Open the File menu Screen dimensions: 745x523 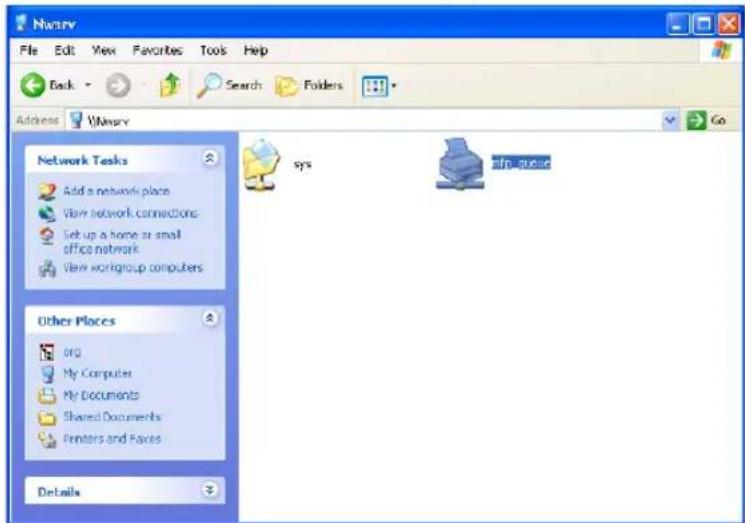[29, 50]
